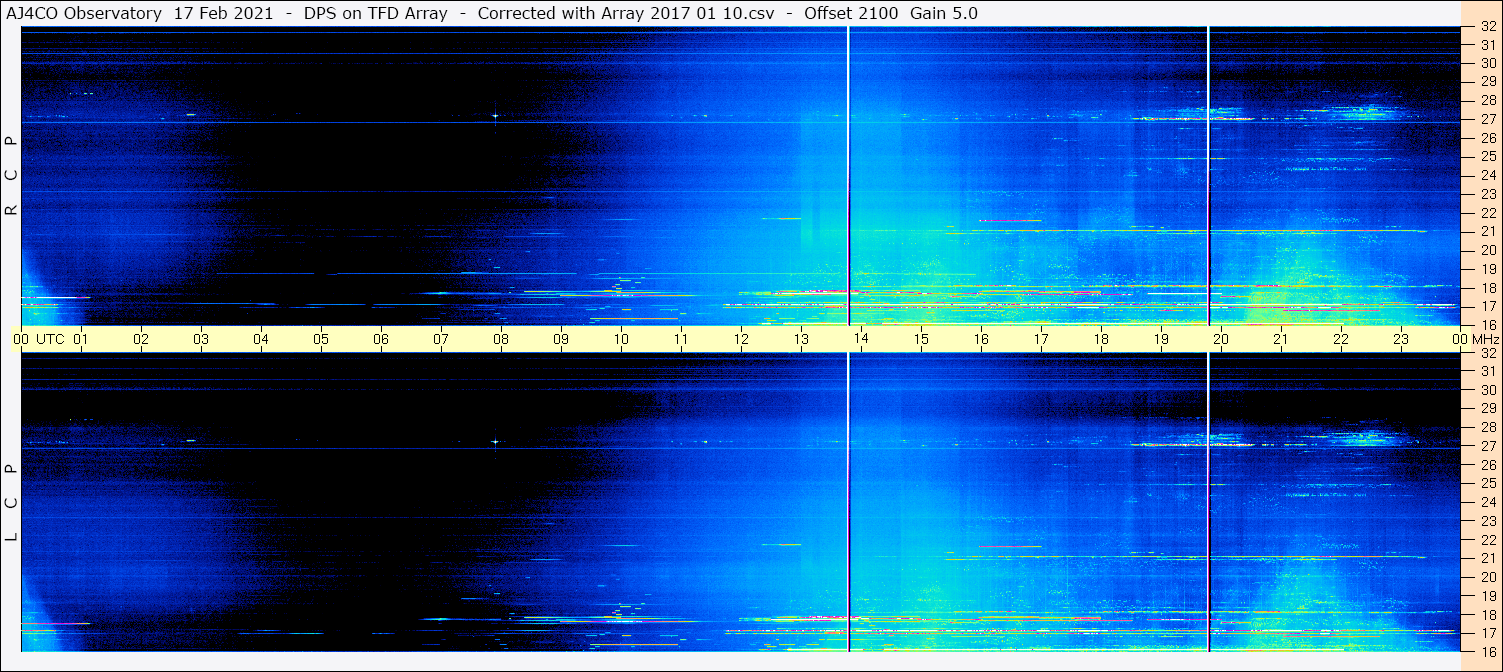Click LCP panel frequency label '27'
1503x672 pixels.
click(x=1488, y=446)
